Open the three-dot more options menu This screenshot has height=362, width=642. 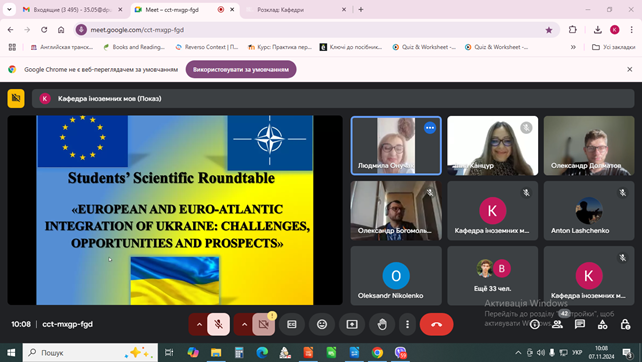(407, 324)
